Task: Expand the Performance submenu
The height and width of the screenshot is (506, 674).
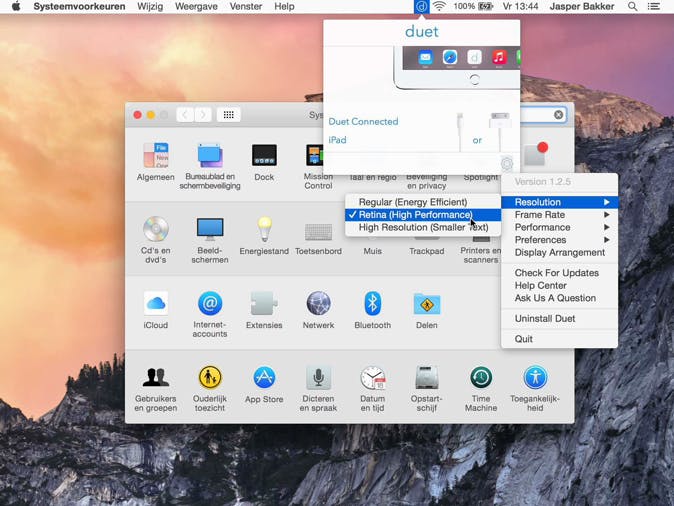Action: coord(560,227)
